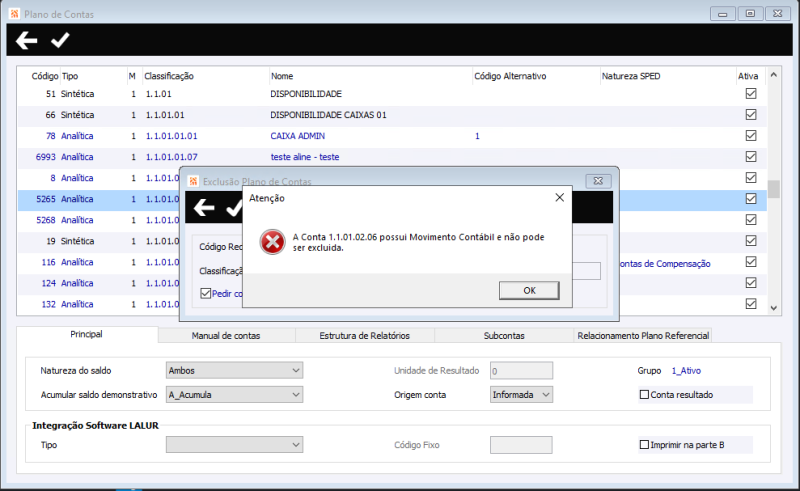
Task: Toggle Ativa checkbox for account code 132 row
Action: (751, 303)
